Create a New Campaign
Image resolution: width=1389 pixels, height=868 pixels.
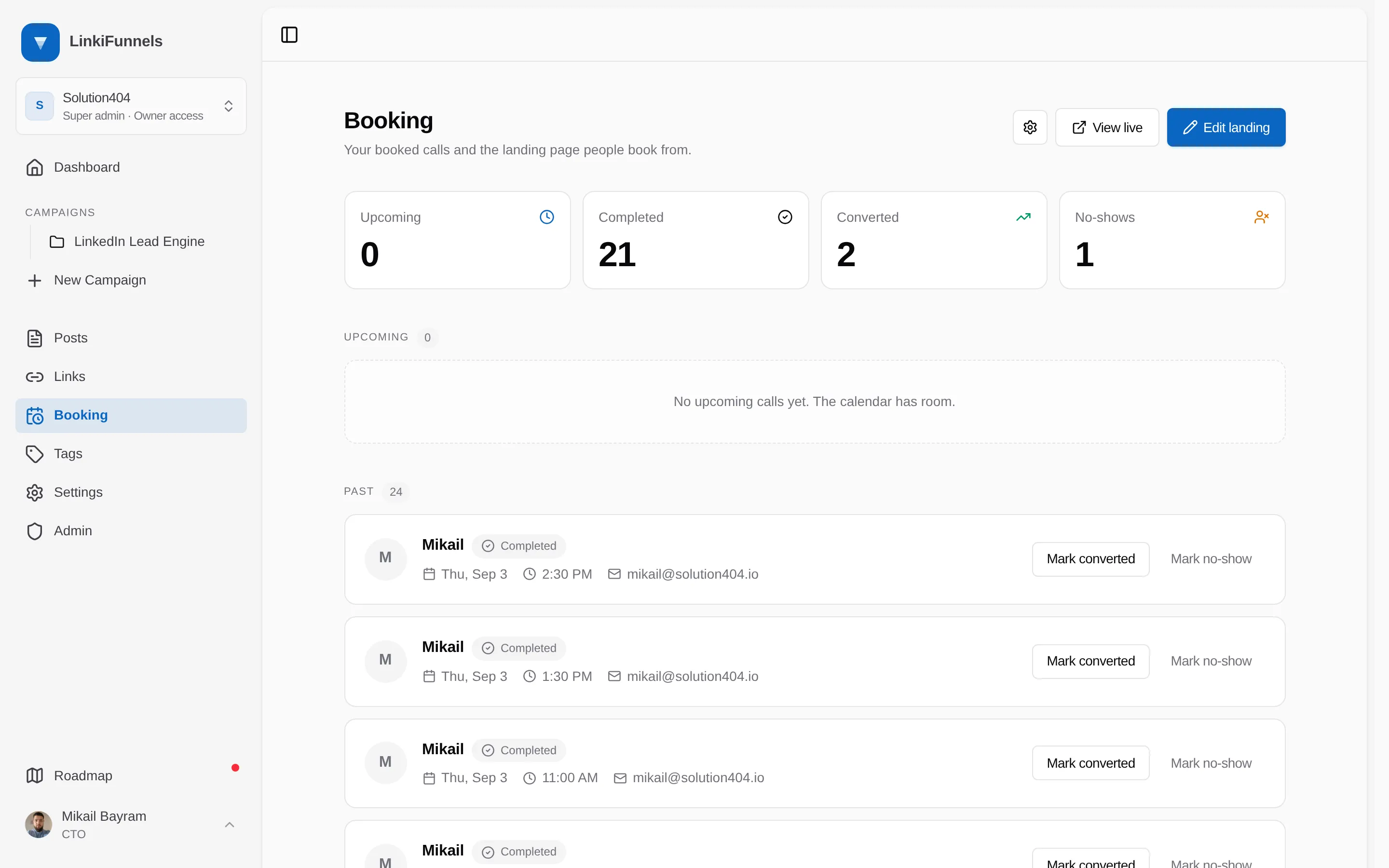[131, 280]
